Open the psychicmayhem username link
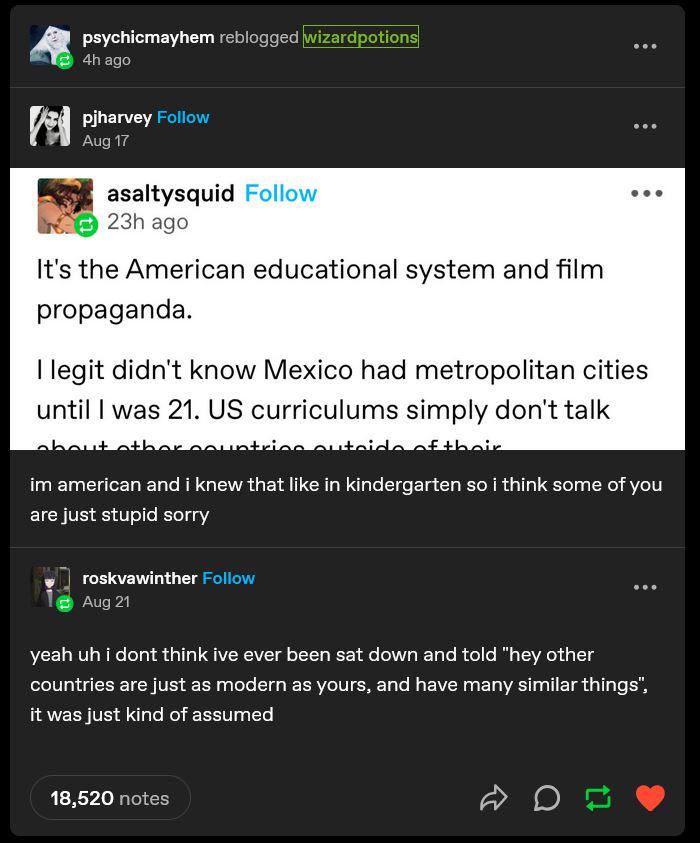The image size is (700, 843). [x=148, y=37]
